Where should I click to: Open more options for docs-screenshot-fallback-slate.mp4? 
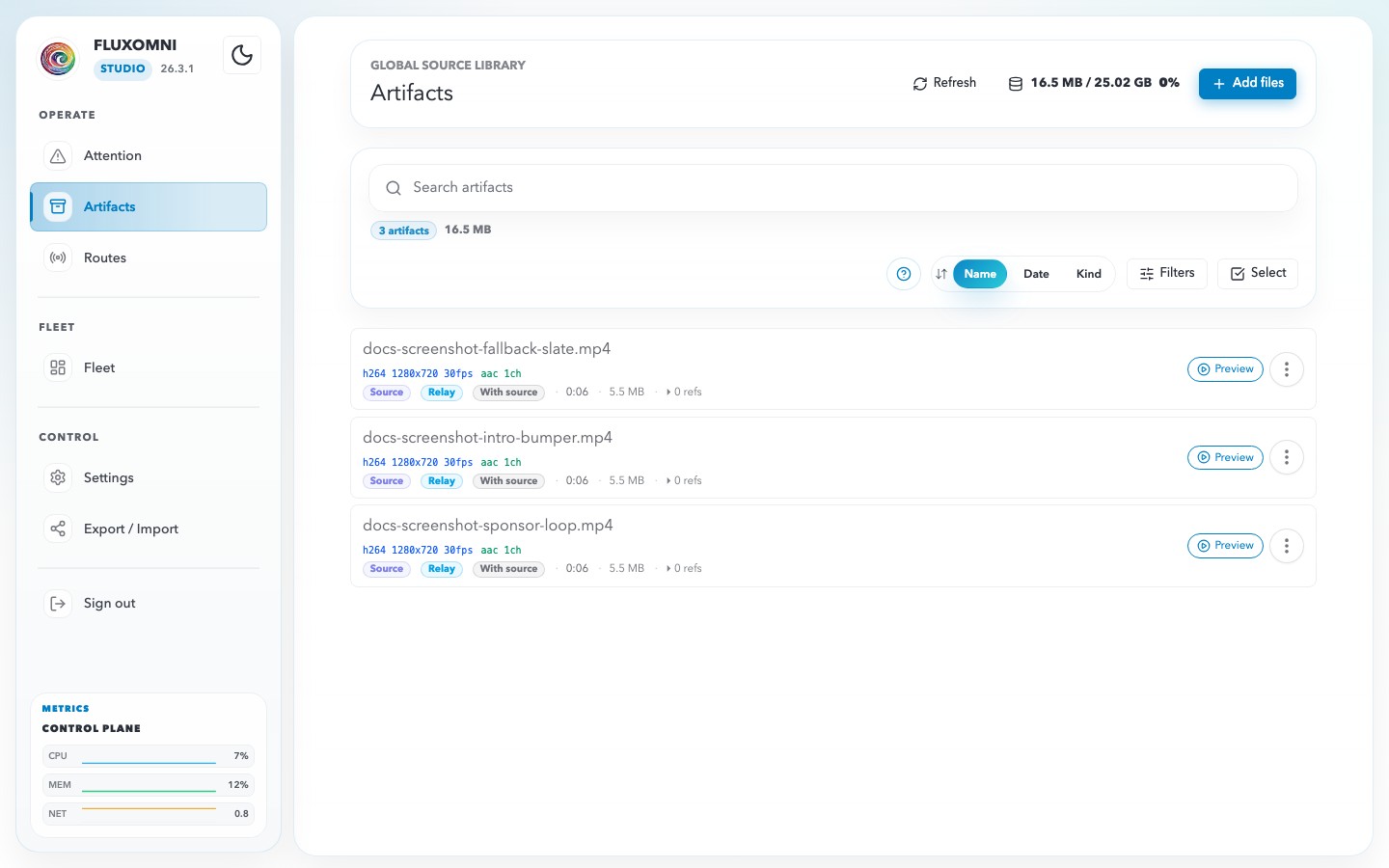[1287, 369]
